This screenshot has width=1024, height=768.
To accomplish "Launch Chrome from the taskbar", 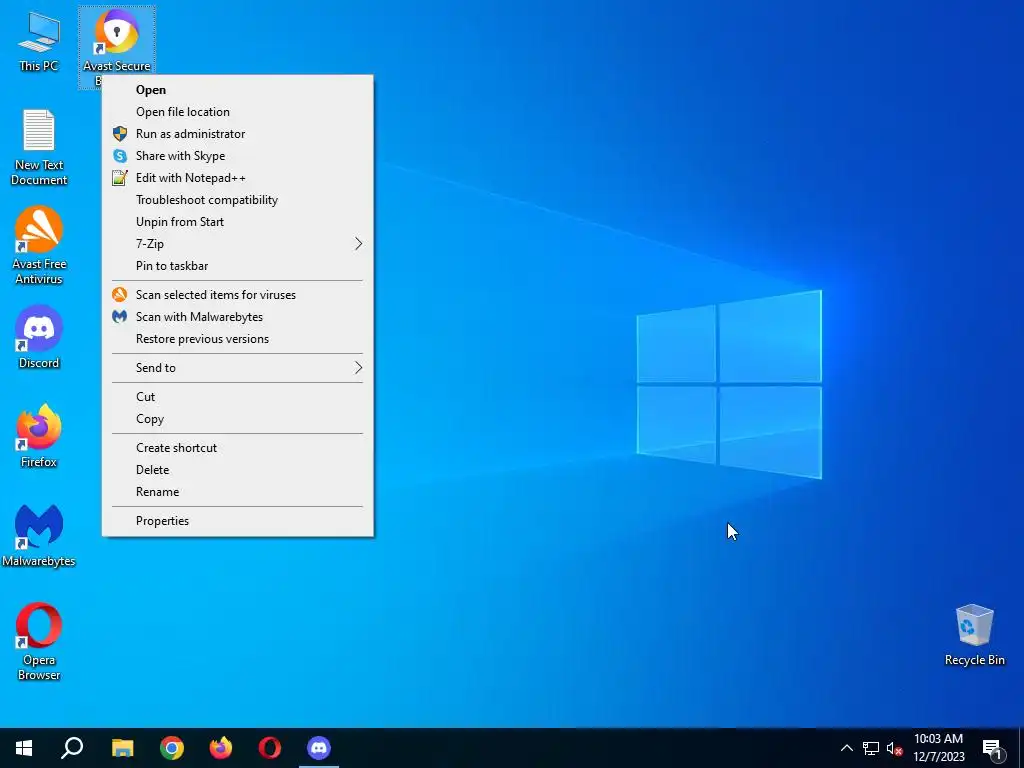I will pyautogui.click(x=172, y=748).
